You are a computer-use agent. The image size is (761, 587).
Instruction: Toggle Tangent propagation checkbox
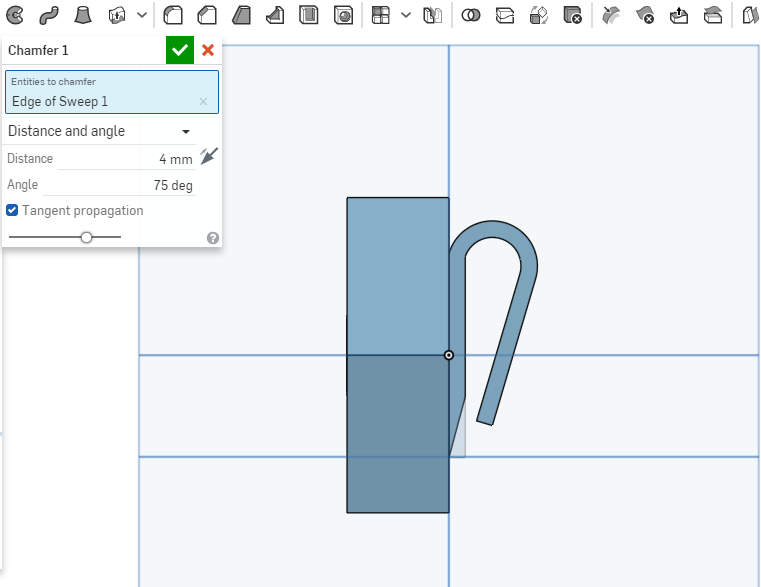(12, 210)
